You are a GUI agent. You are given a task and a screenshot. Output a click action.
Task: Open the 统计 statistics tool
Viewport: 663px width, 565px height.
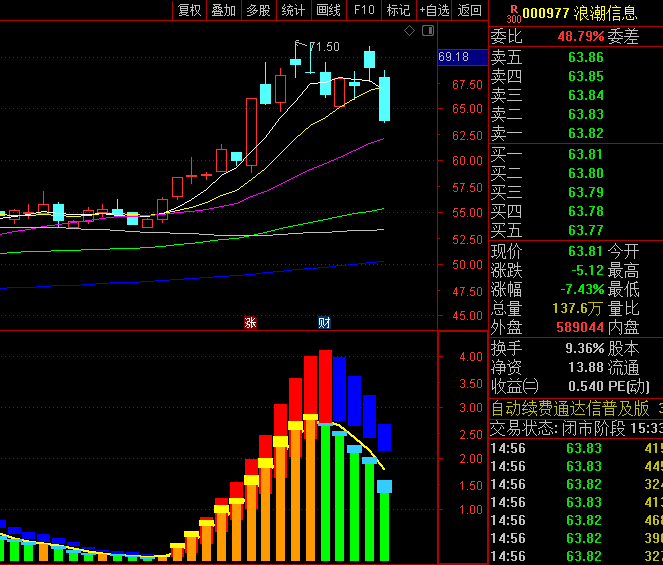coord(293,10)
